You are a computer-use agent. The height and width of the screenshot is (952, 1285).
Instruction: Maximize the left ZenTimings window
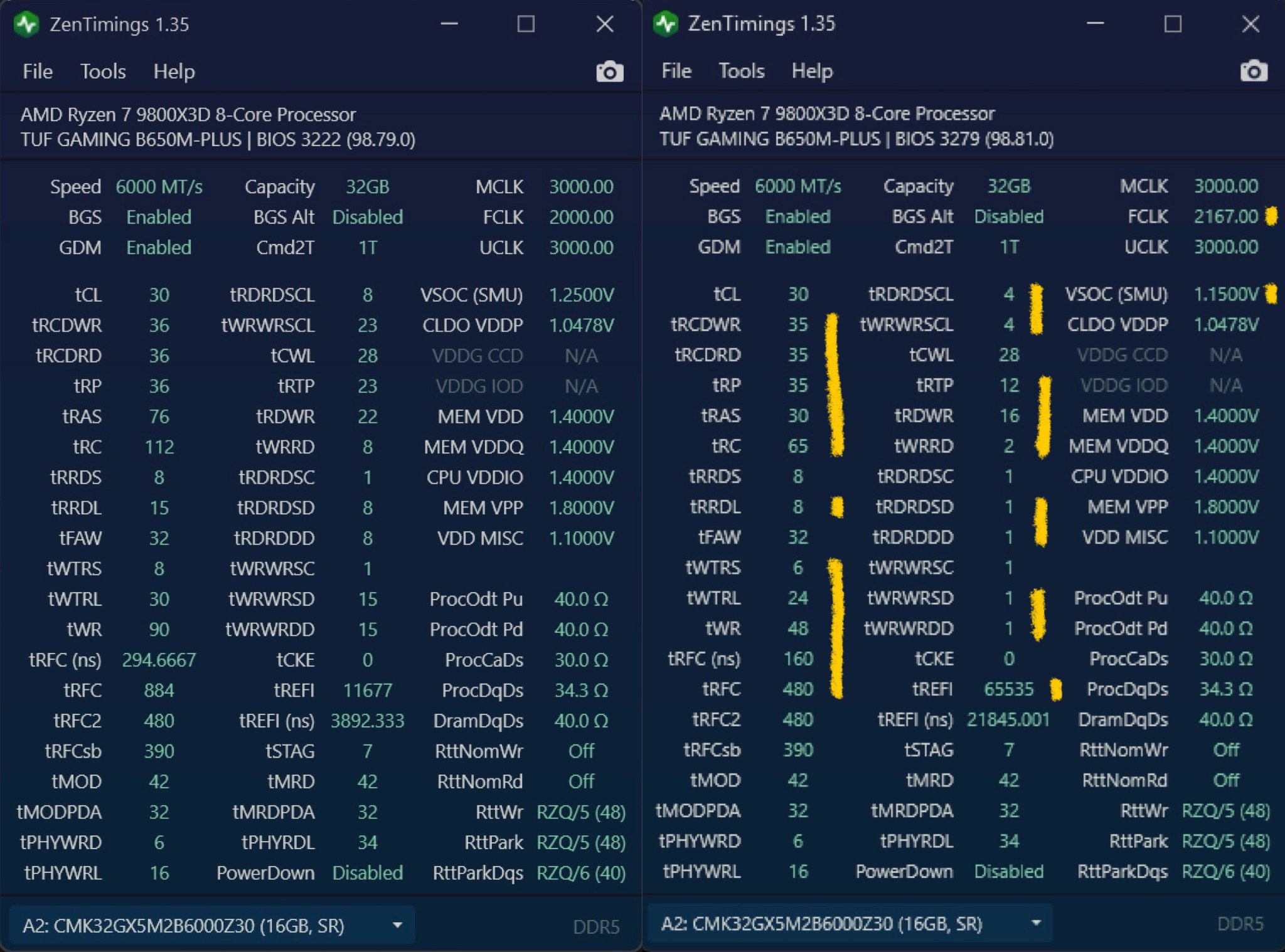tap(526, 24)
